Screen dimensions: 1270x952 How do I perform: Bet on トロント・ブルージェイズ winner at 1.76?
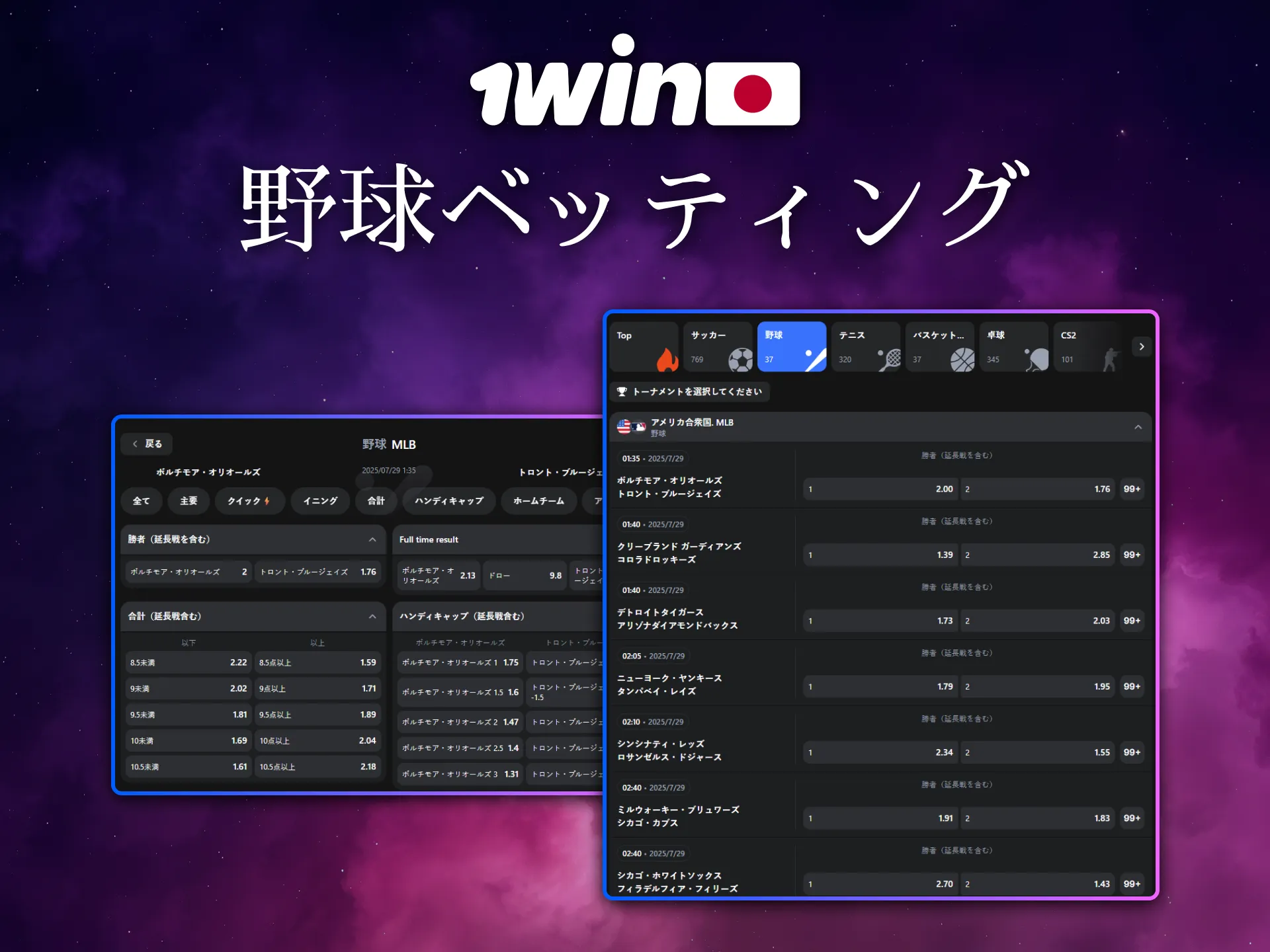317,572
